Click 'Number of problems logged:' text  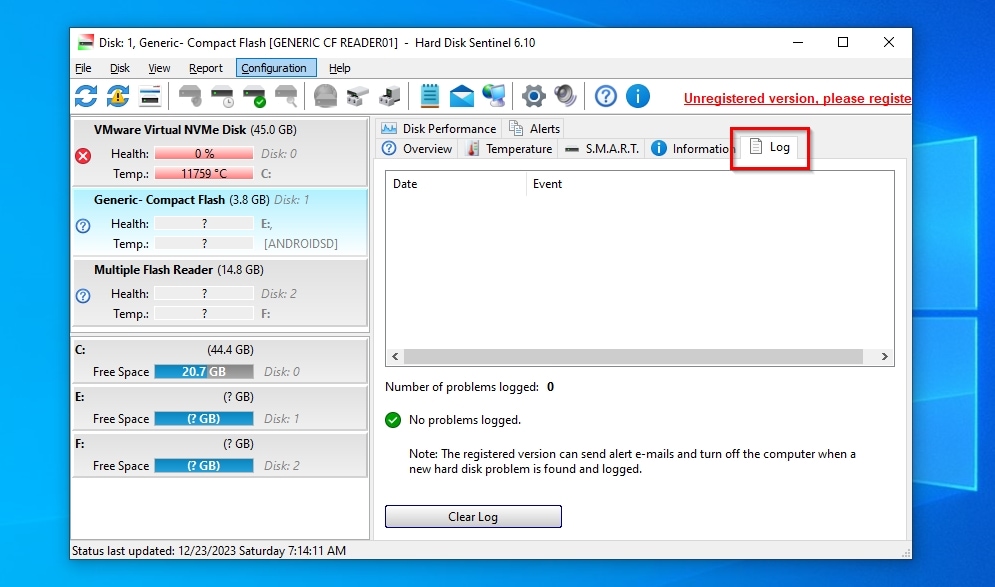tap(462, 387)
